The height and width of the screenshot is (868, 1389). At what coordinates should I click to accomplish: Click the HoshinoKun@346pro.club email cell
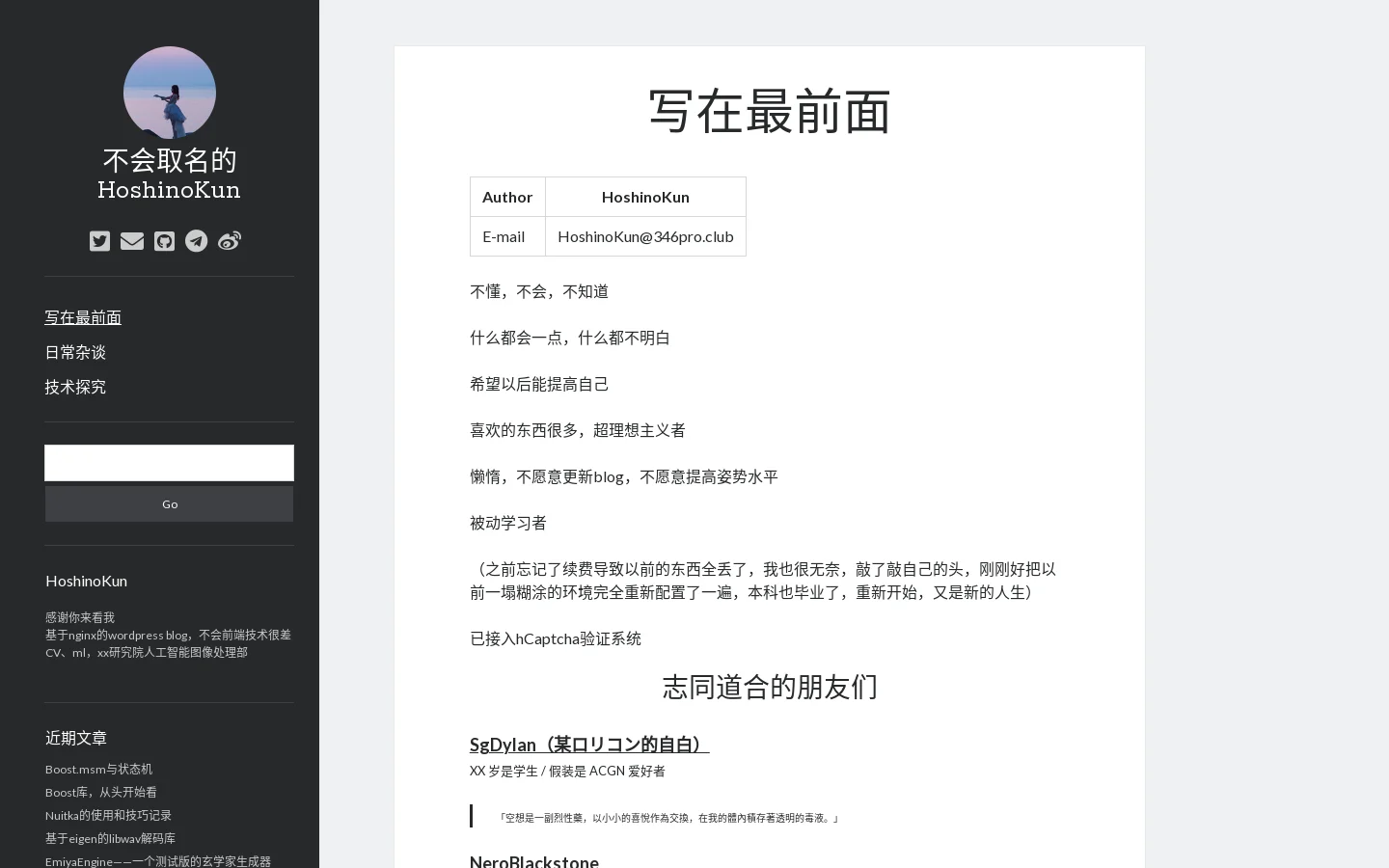pos(645,236)
